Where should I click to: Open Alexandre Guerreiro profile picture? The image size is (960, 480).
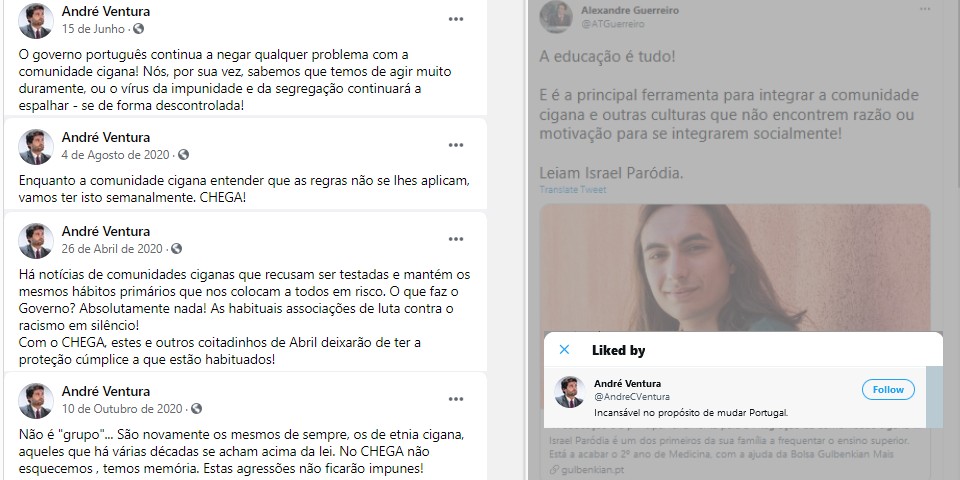[556, 17]
